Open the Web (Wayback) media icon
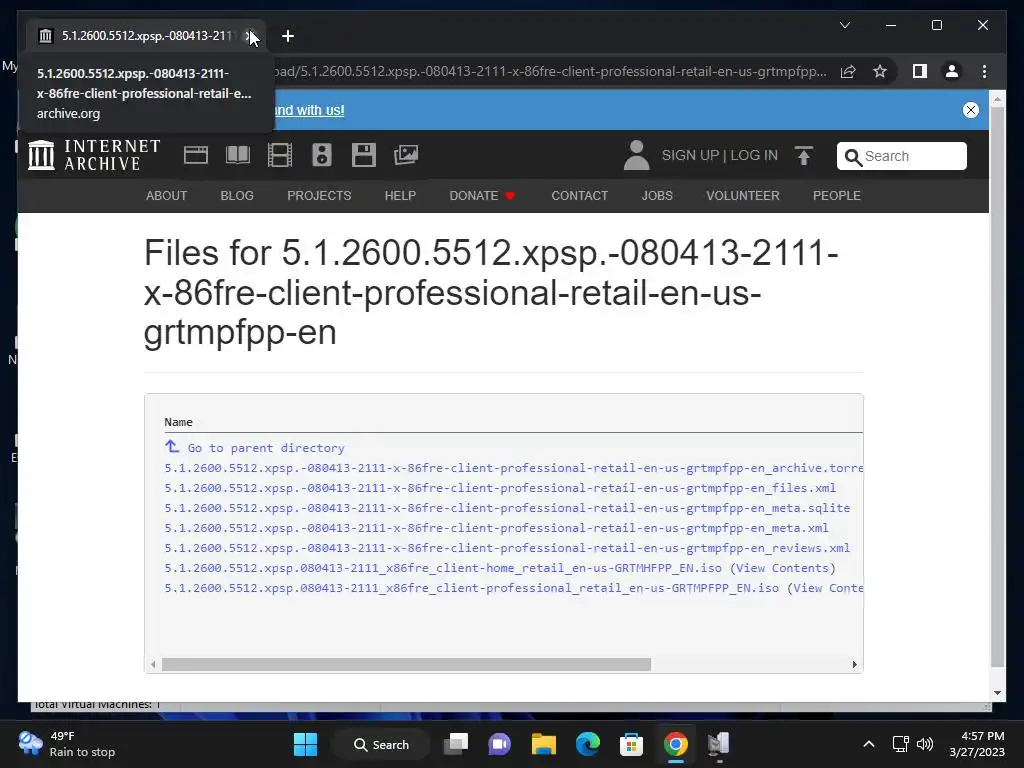 click(196, 155)
